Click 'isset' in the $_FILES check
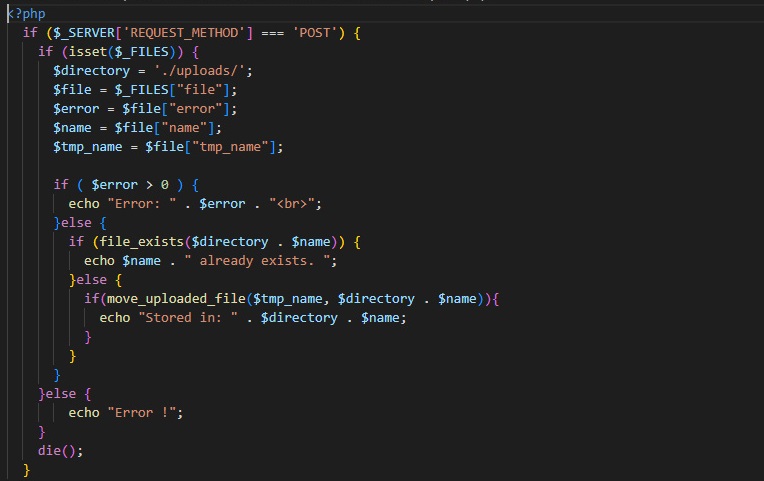Screen dimensions: 764x481 (88, 52)
